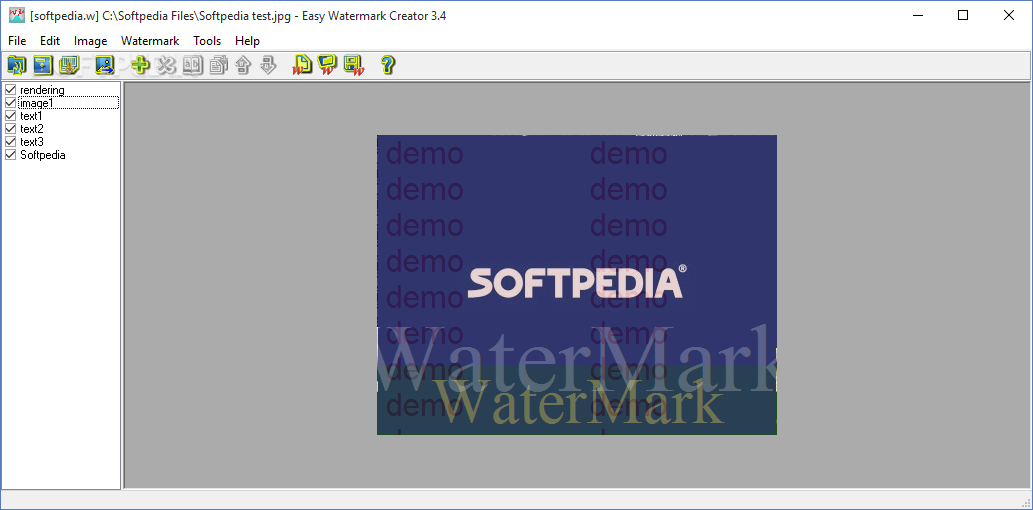Click the grayed-out duplicate layer icon
1033x510 pixels.
pyautogui.click(x=219, y=65)
